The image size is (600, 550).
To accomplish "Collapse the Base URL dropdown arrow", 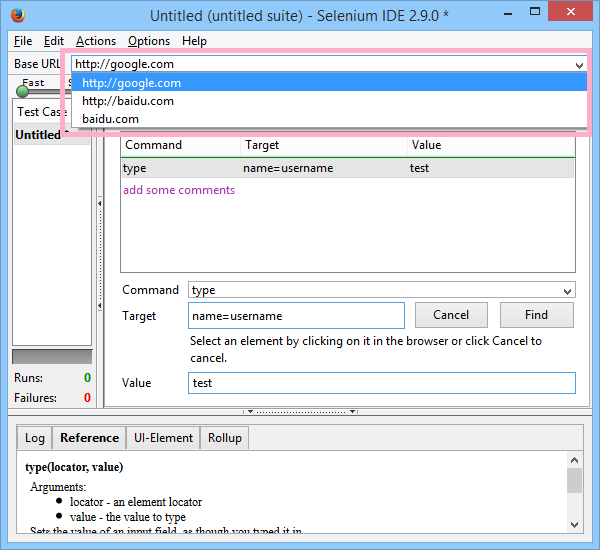I will (579, 65).
